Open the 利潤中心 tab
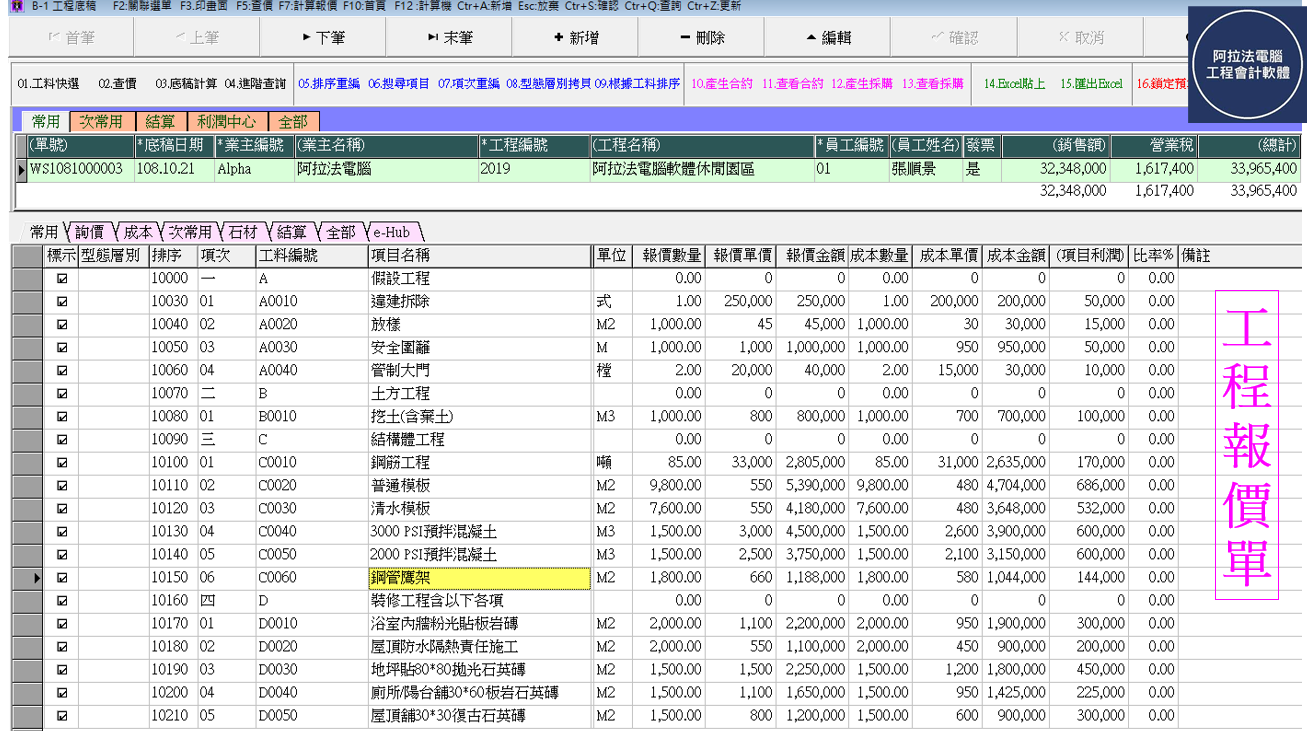1309x731 pixels. pyautogui.click(x=226, y=121)
